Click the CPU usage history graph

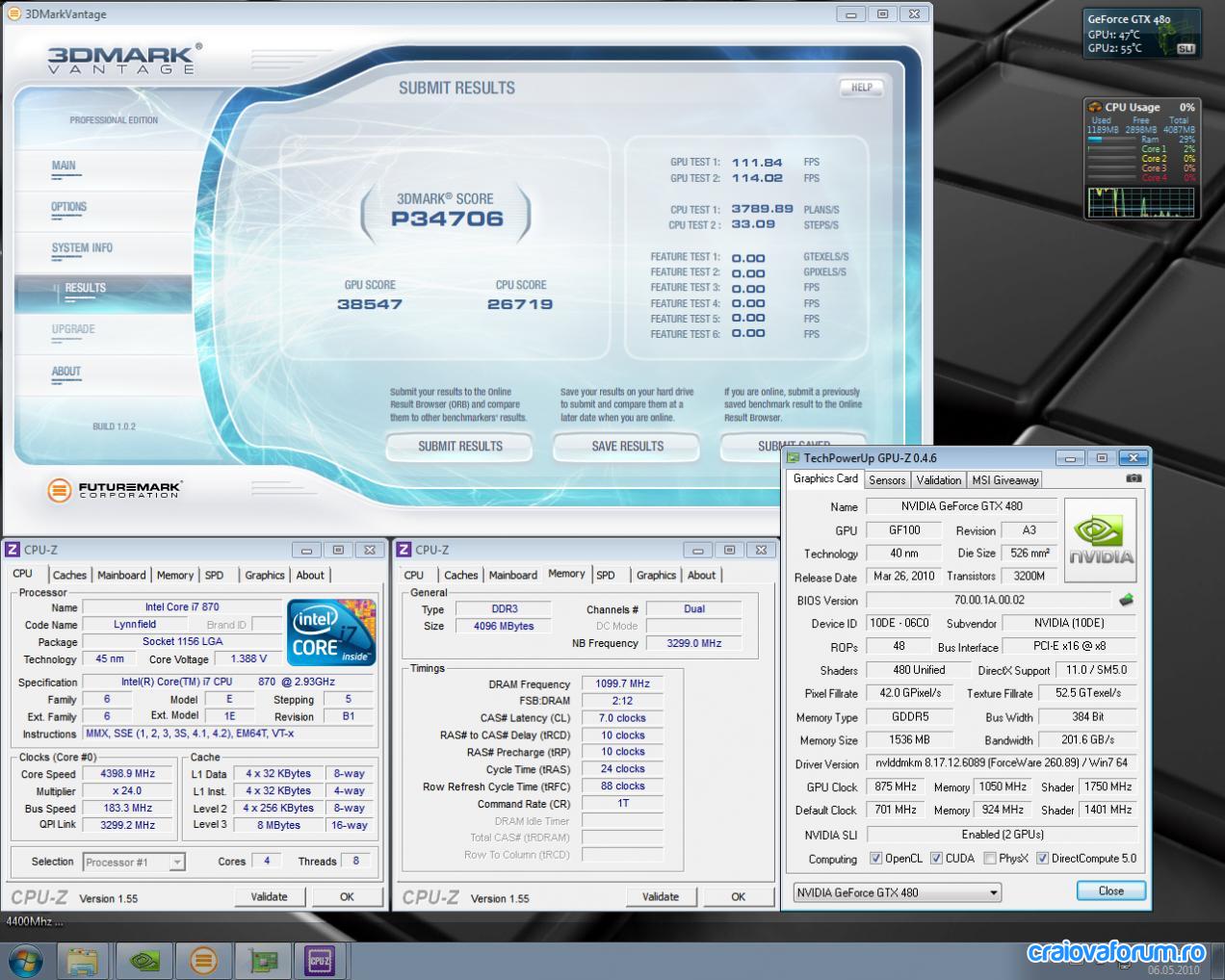click(x=1141, y=201)
